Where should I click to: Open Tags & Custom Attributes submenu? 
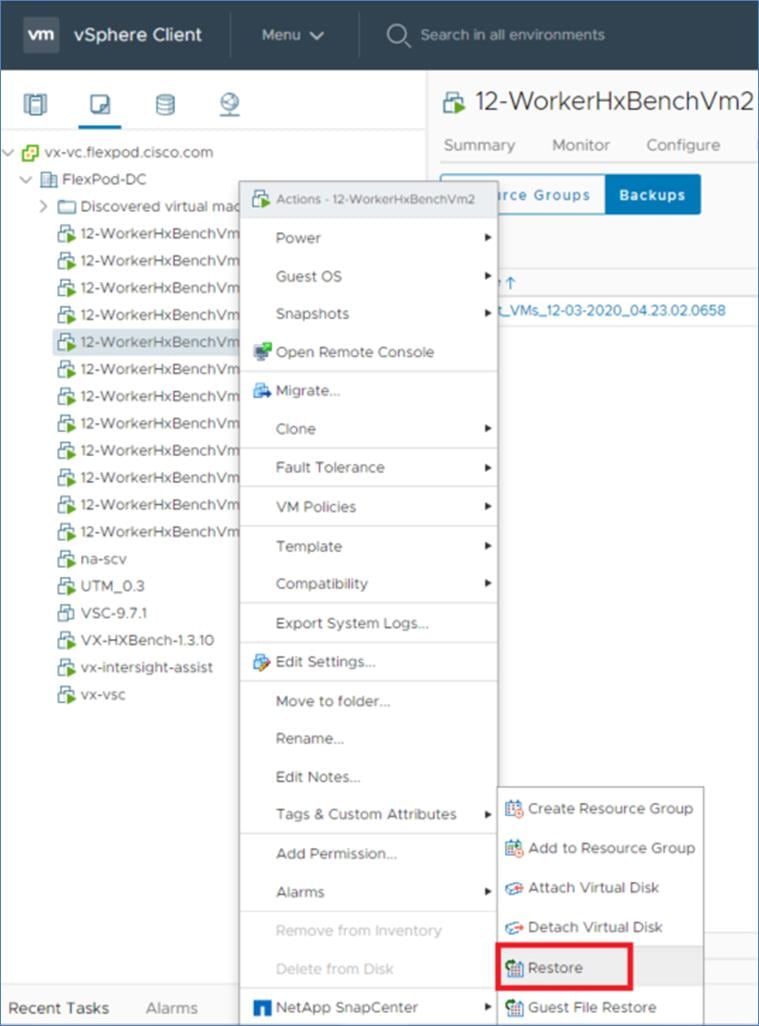click(369, 814)
